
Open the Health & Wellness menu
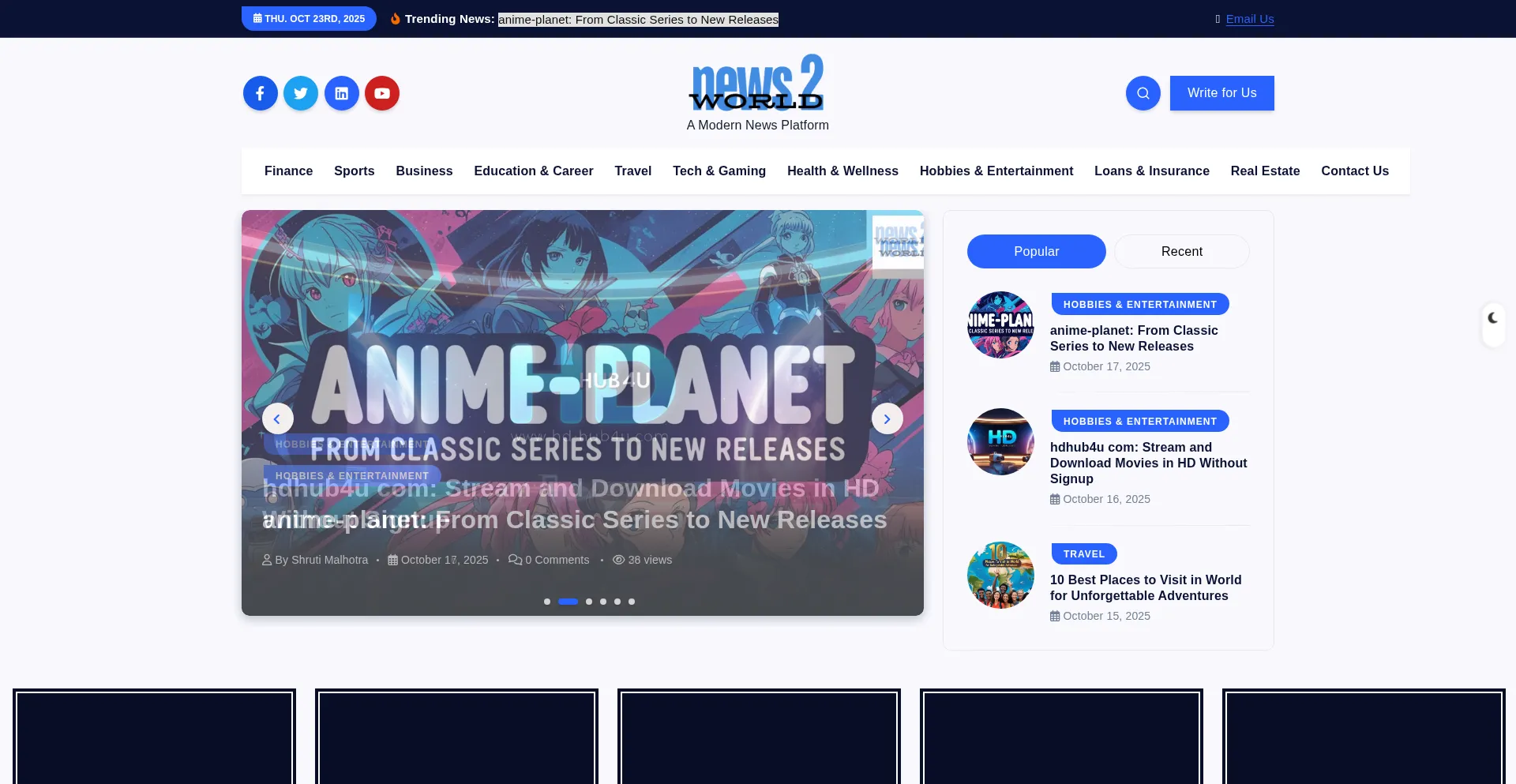coord(842,171)
